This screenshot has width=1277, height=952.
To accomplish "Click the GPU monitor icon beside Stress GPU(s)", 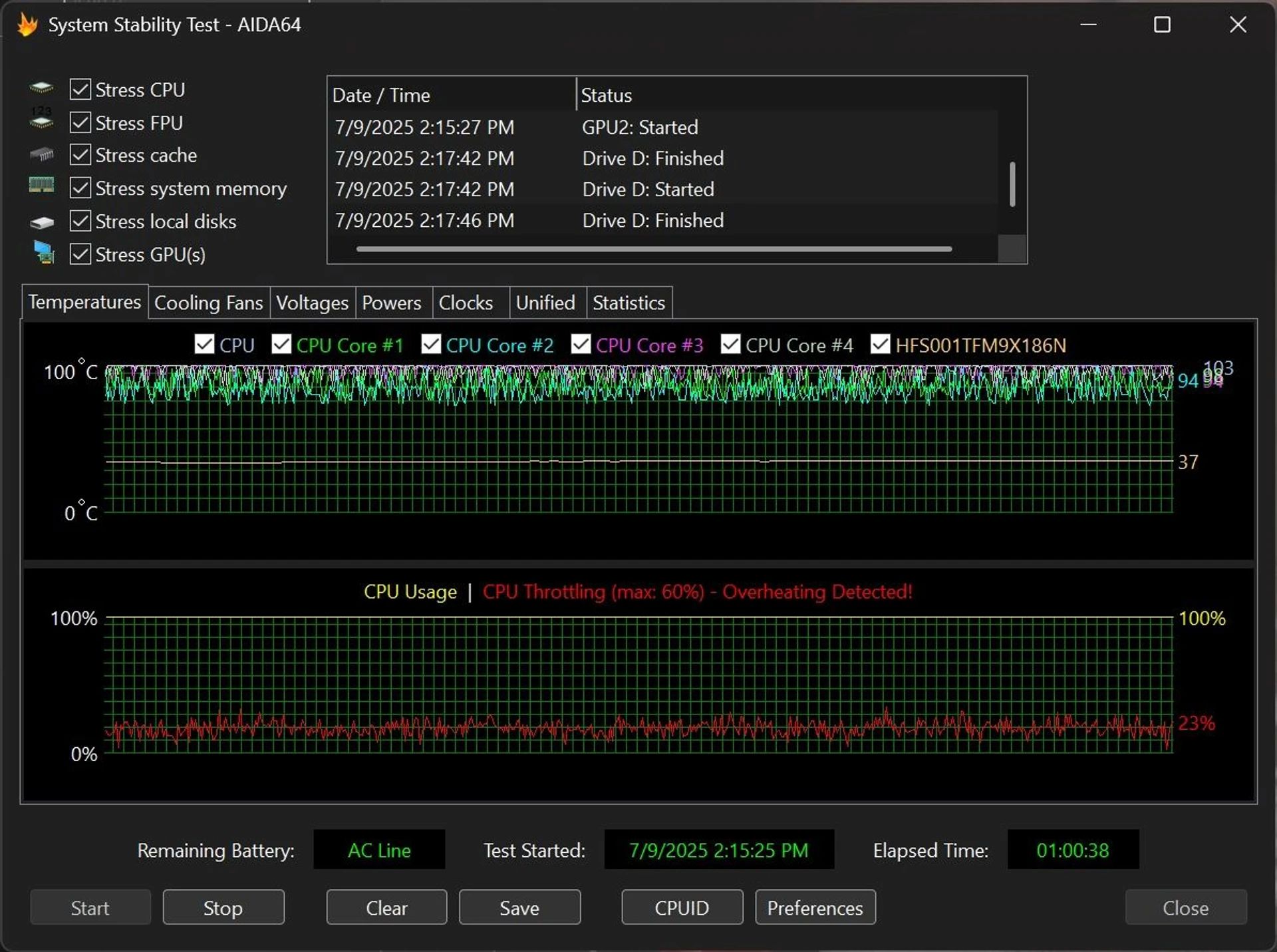I will point(44,253).
